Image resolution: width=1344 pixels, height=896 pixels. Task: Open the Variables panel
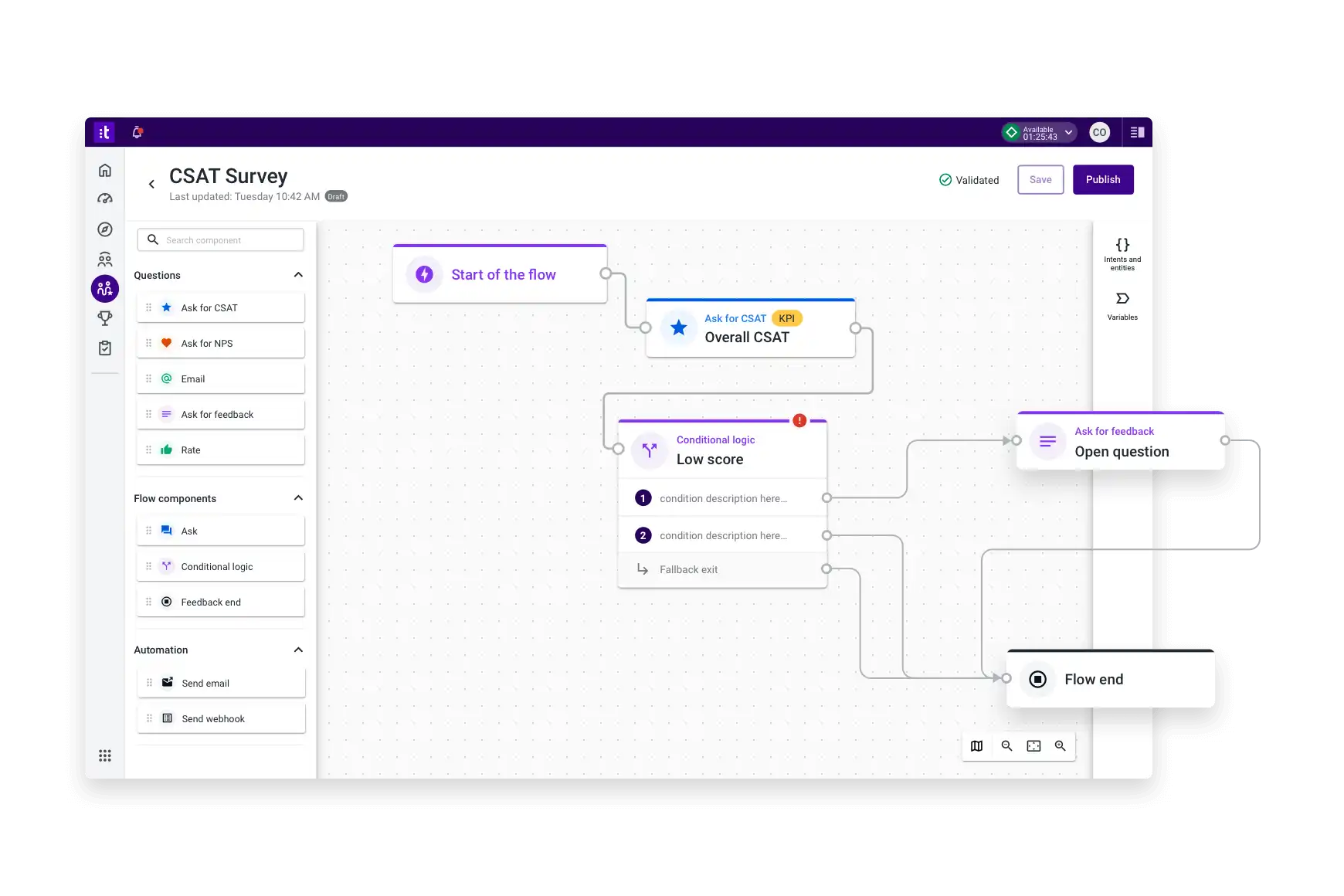(x=1122, y=305)
